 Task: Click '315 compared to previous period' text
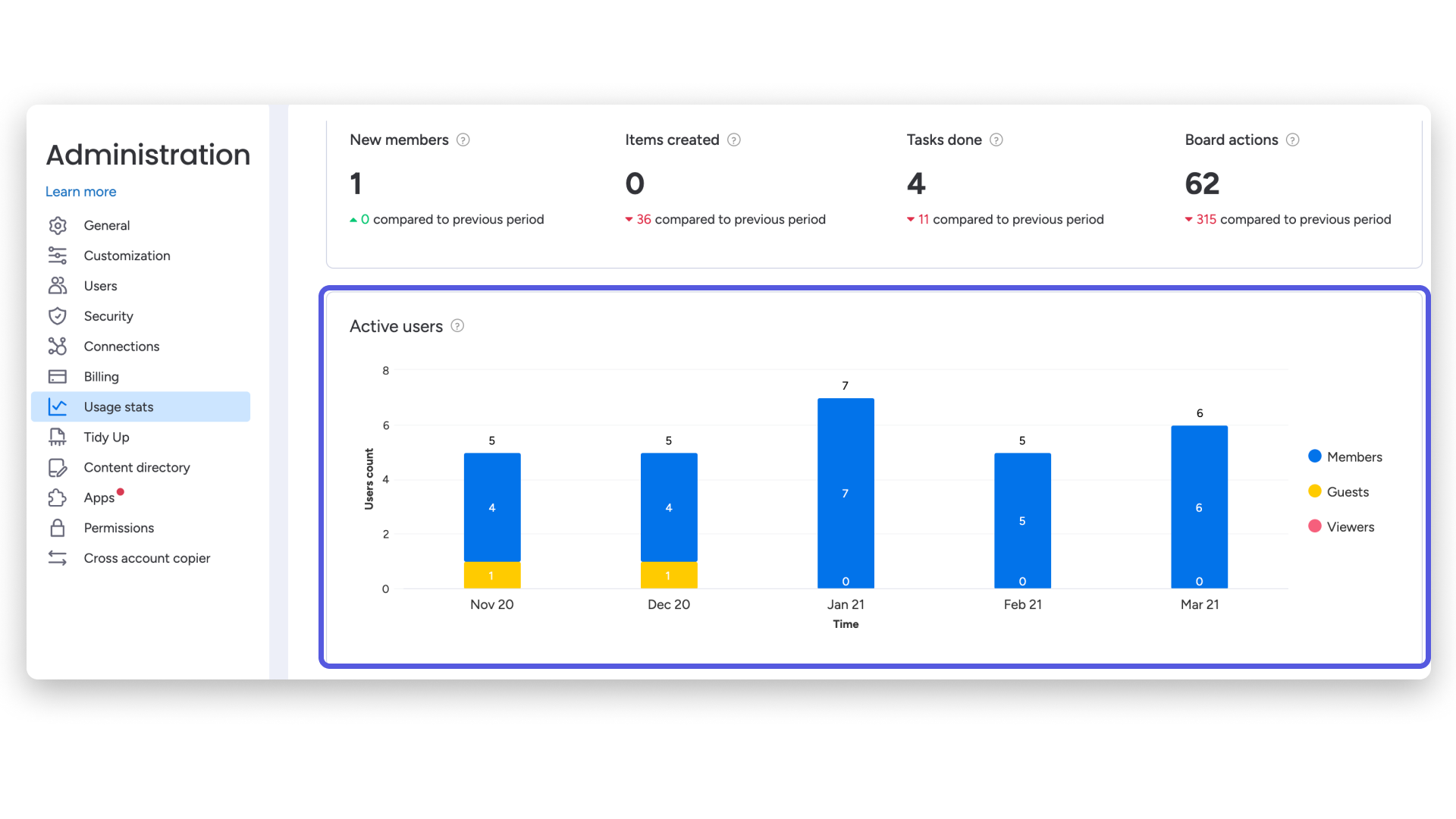(x=1294, y=219)
